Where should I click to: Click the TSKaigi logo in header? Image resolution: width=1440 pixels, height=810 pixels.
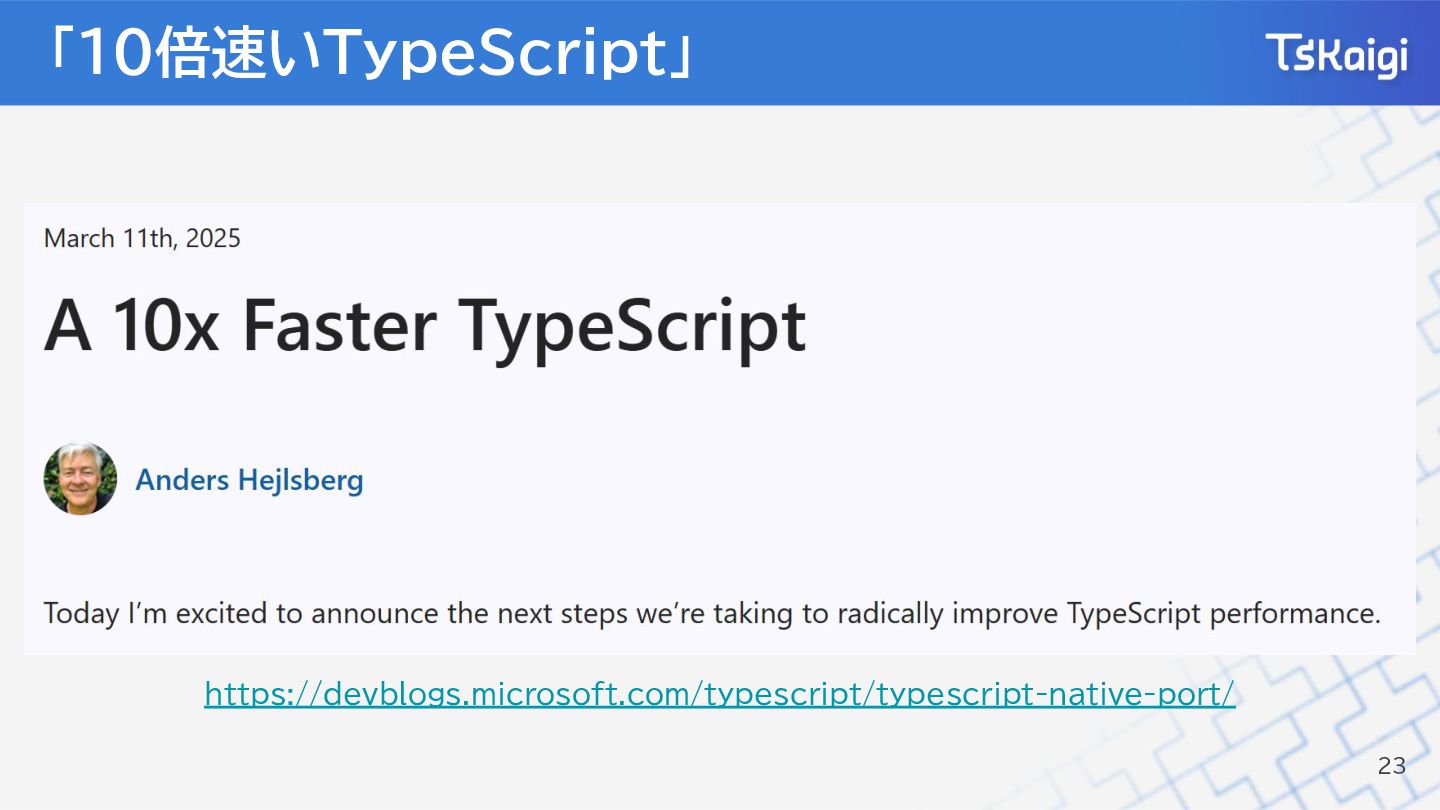[1336, 54]
